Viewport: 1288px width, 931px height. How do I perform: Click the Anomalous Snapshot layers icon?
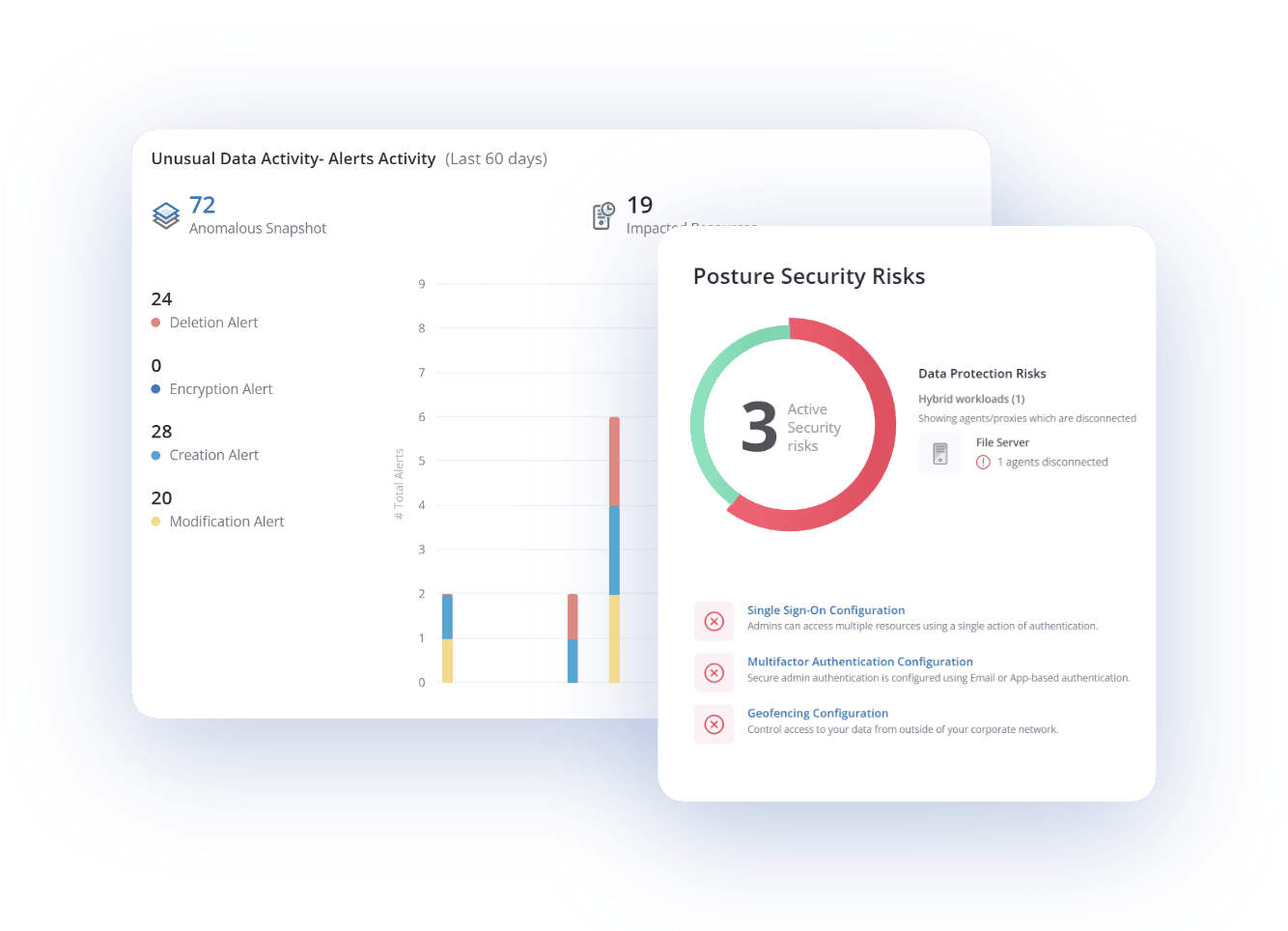[x=166, y=215]
